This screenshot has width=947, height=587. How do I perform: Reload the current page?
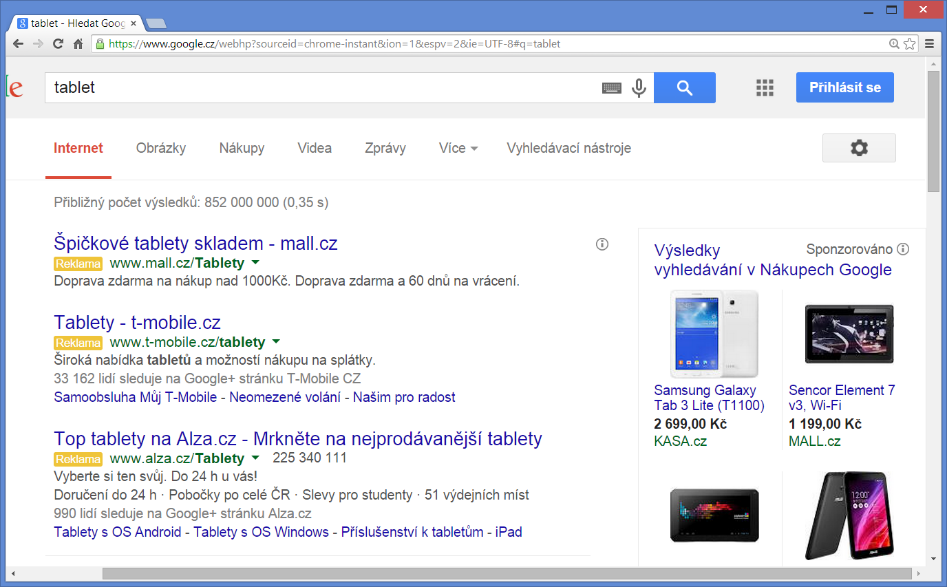pos(58,44)
